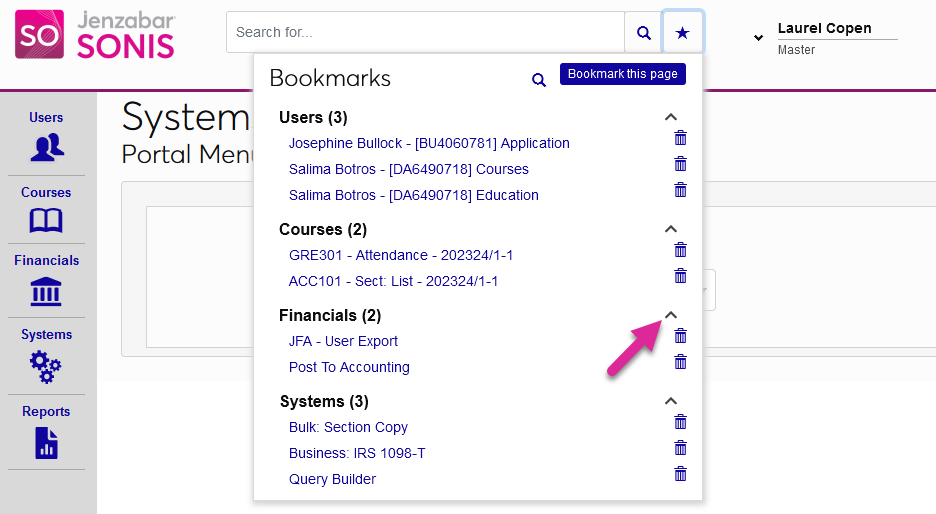Delete the Query Builder bookmark
Screen dimensions: 936x514
(681, 474)
